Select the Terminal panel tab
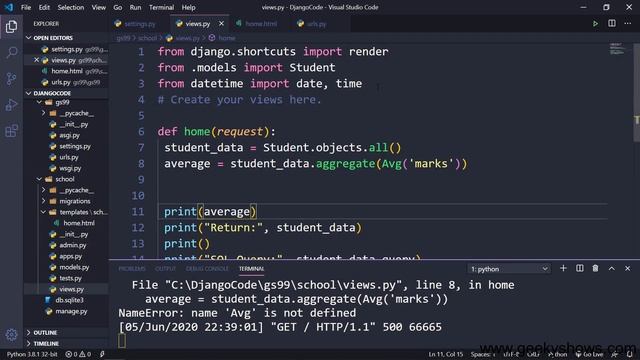The height and width of the screenshot is (360, 640). click(x=251, y=269)
